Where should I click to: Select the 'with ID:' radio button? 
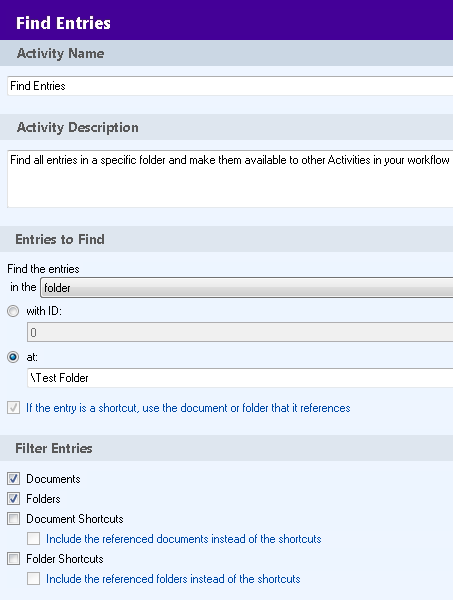13,311
